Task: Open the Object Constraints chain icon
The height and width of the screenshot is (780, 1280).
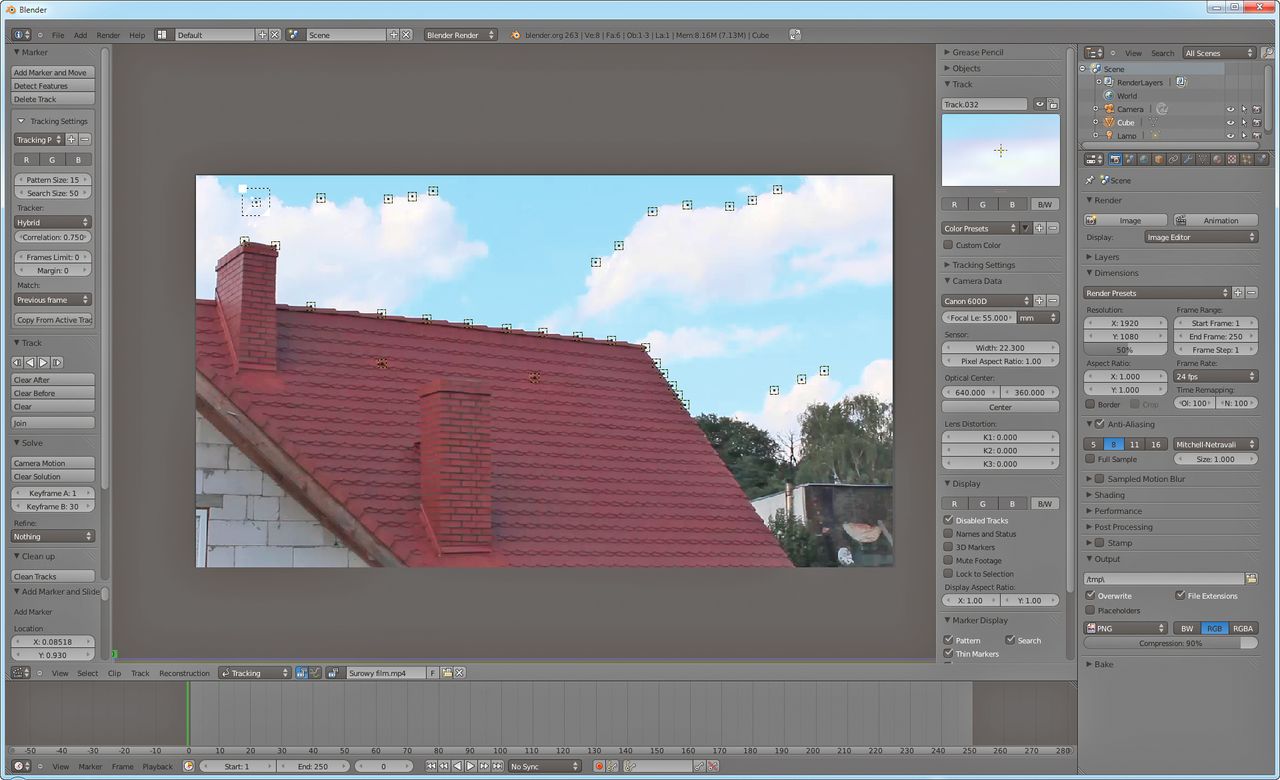Action: [x=1173, y=159]
